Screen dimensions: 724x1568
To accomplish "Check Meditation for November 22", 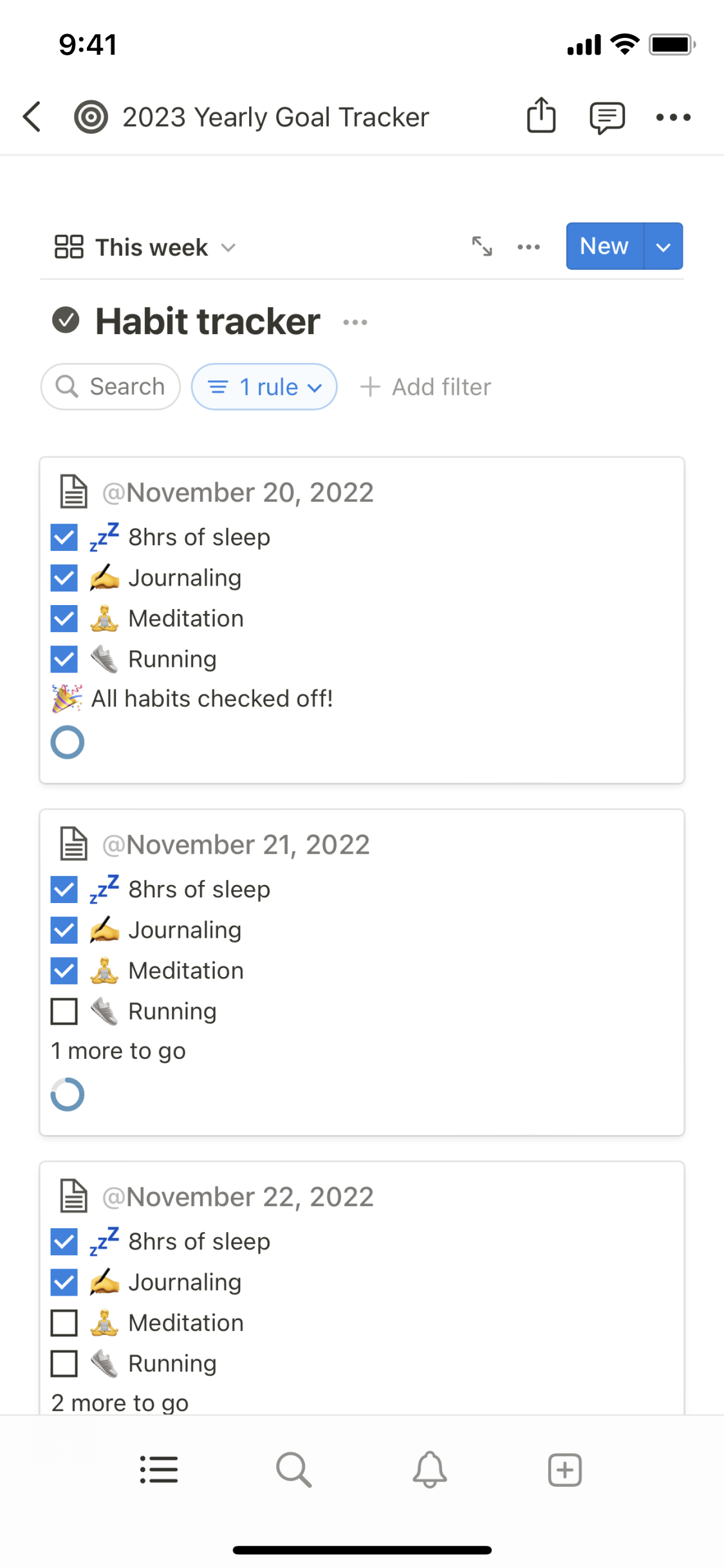I will (64, 1323).
